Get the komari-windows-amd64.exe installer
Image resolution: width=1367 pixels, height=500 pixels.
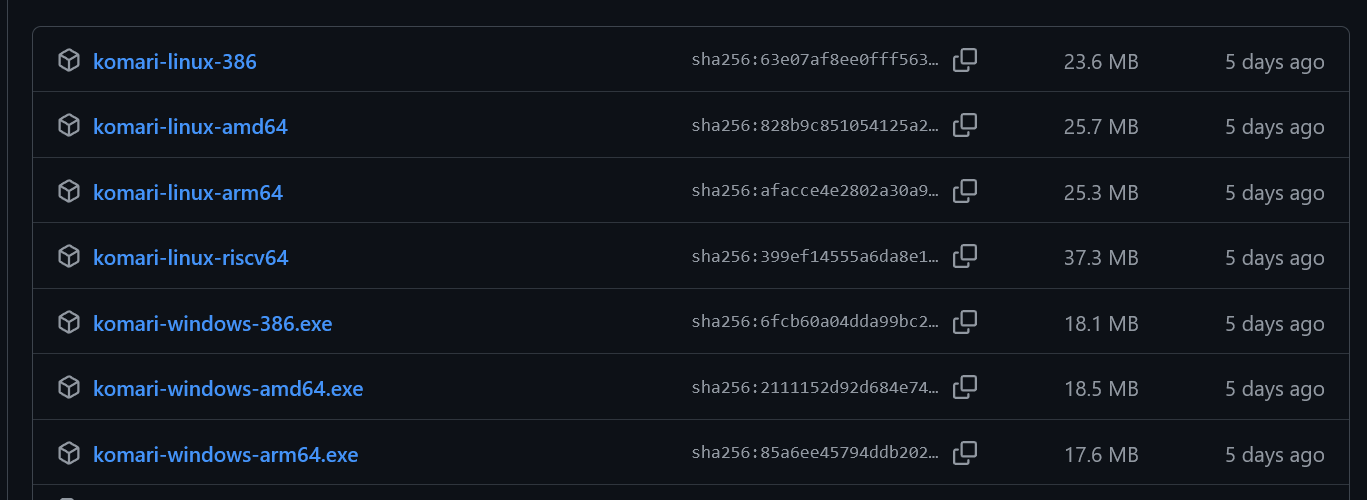(228, 389)
